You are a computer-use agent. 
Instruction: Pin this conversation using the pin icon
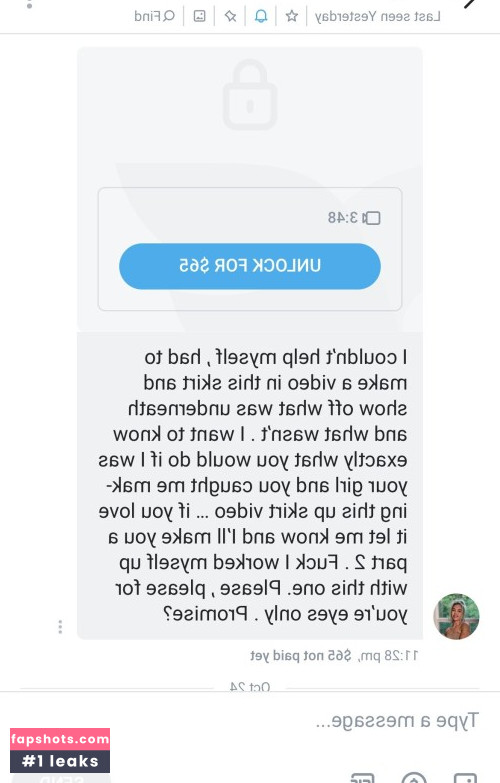230,16
